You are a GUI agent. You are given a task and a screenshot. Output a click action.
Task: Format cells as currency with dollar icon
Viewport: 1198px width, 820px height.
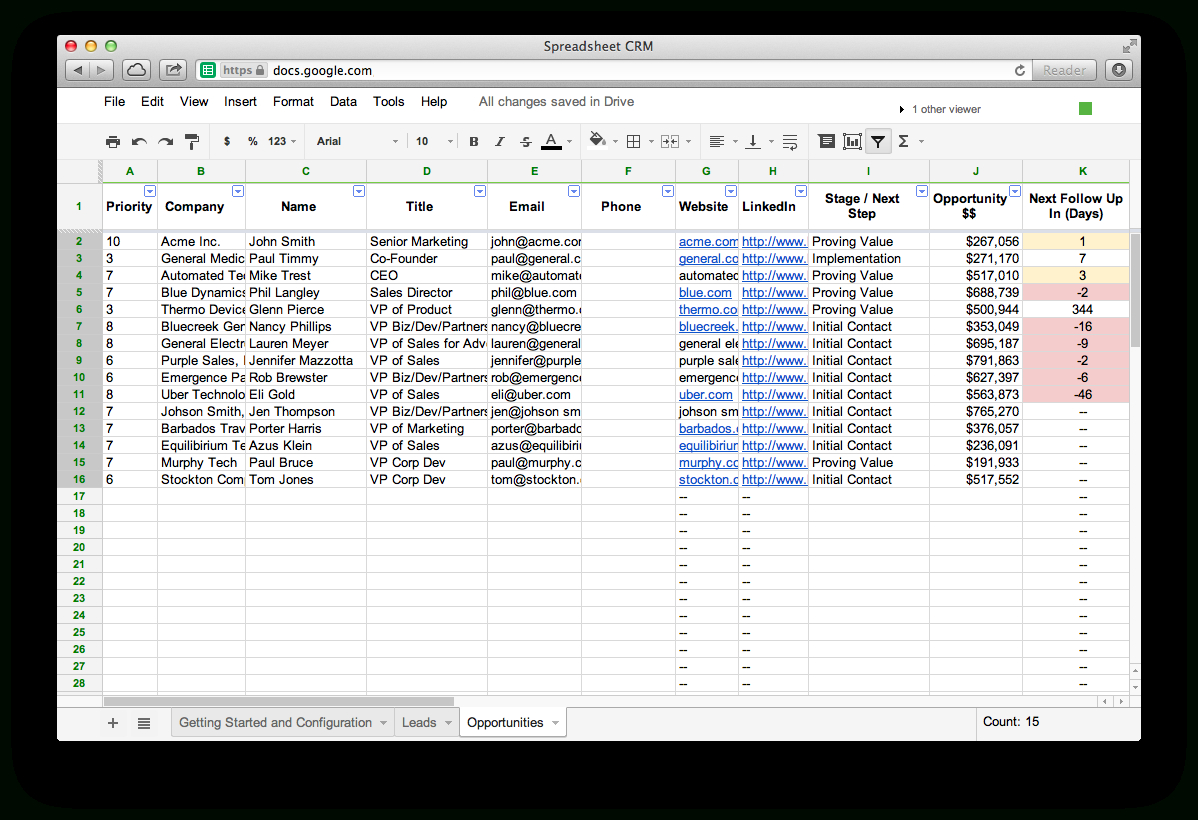pyautogui.click(x=227, y=142)
